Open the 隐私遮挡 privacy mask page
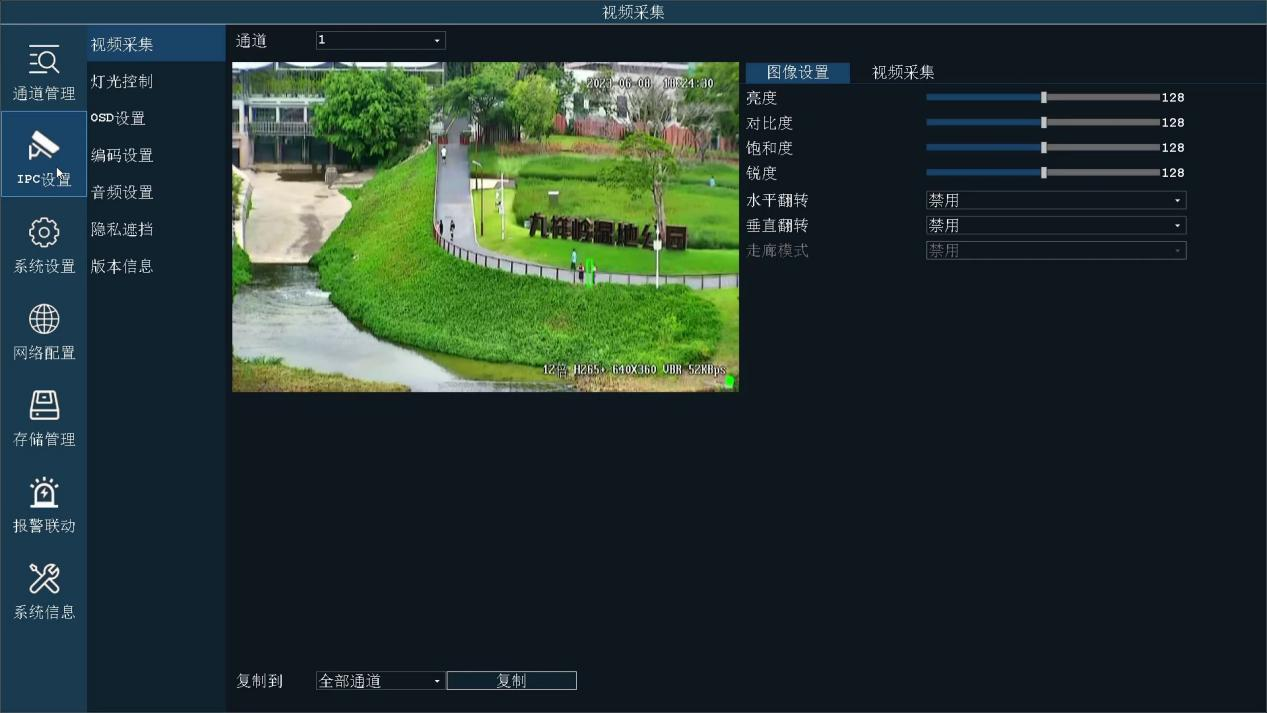 121,229
